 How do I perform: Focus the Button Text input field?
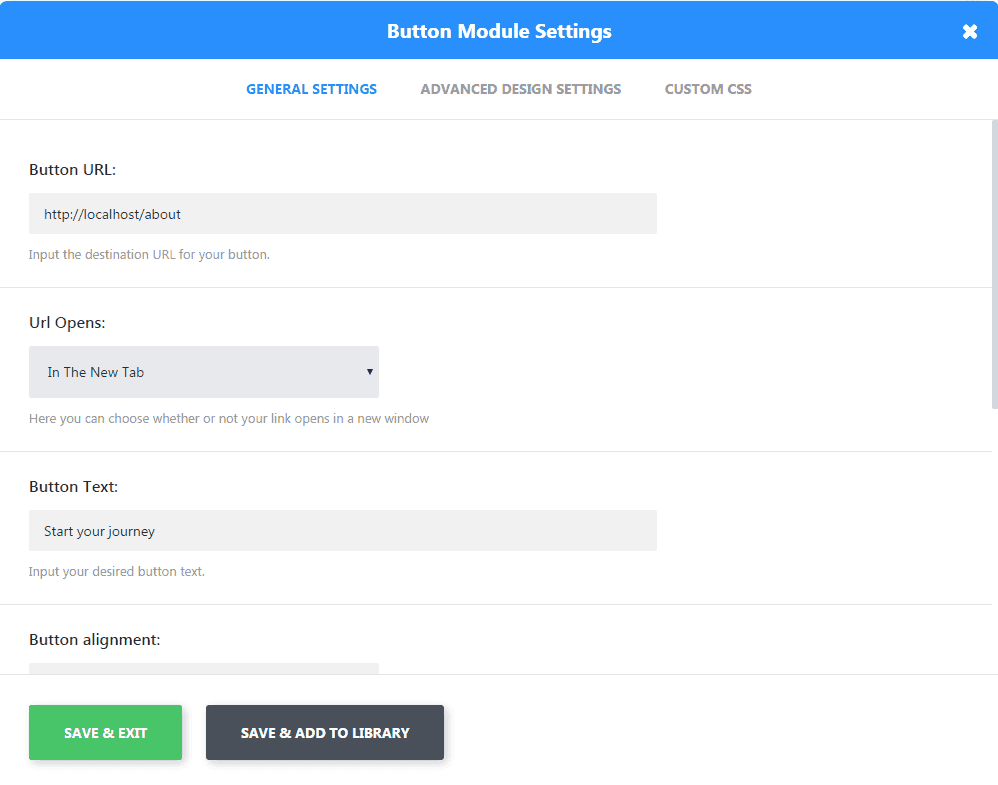pyautogui.click(x=342, y=531)
